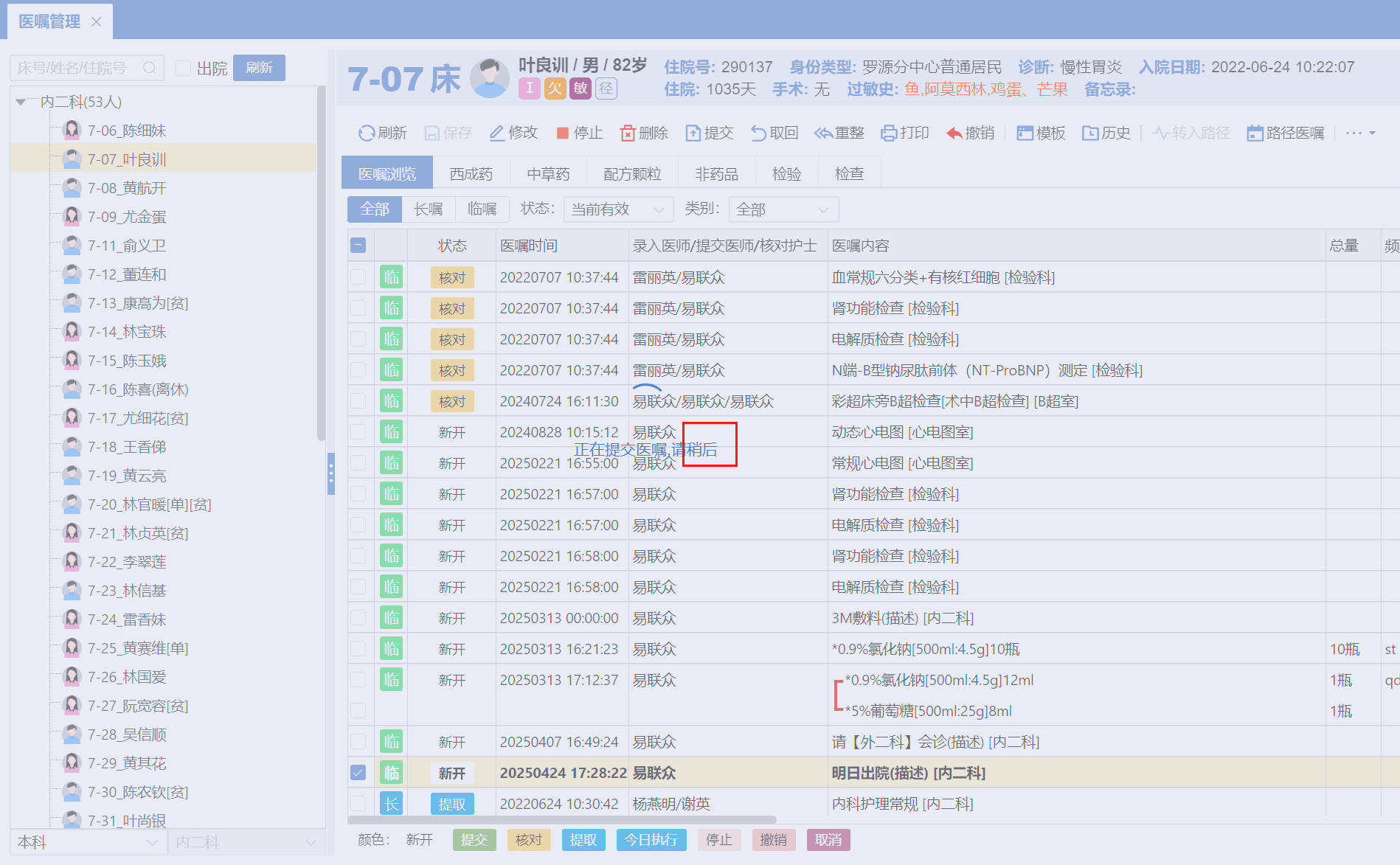Click the green 临 icon for 动态心电图 row
1400x865 pixels.
pos(392,432)
